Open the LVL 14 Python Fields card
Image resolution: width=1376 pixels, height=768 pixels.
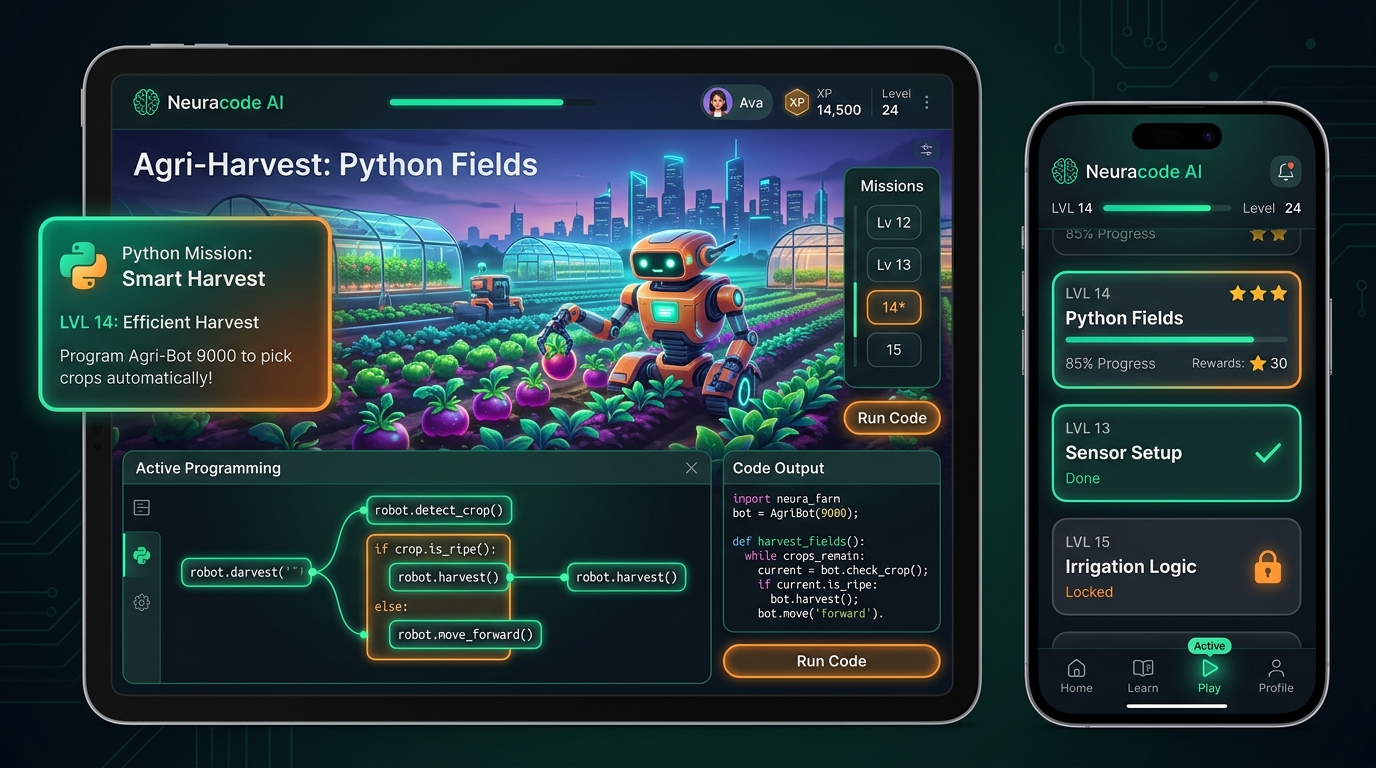pyautogui.click(x=1177, y=330)
